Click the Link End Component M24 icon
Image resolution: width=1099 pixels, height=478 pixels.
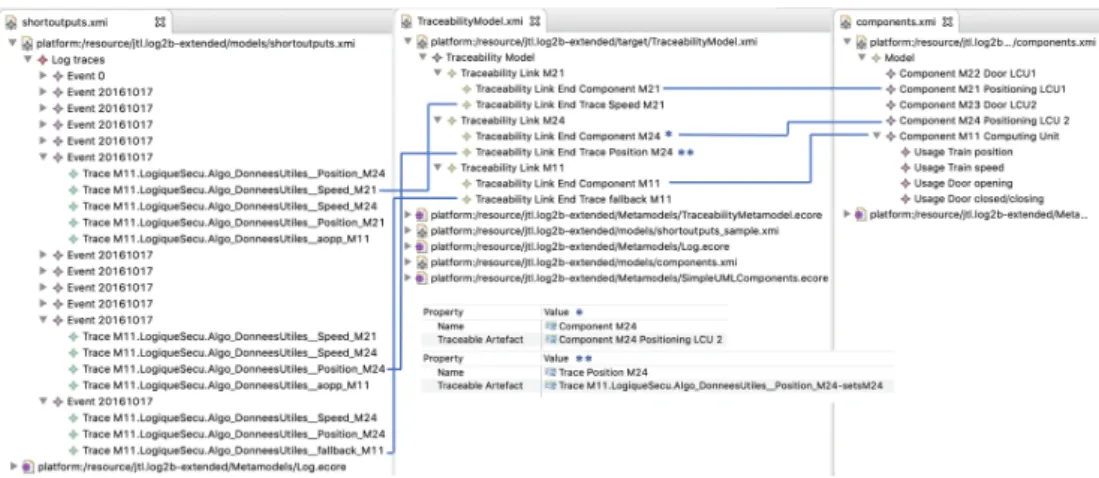point(467,136)
